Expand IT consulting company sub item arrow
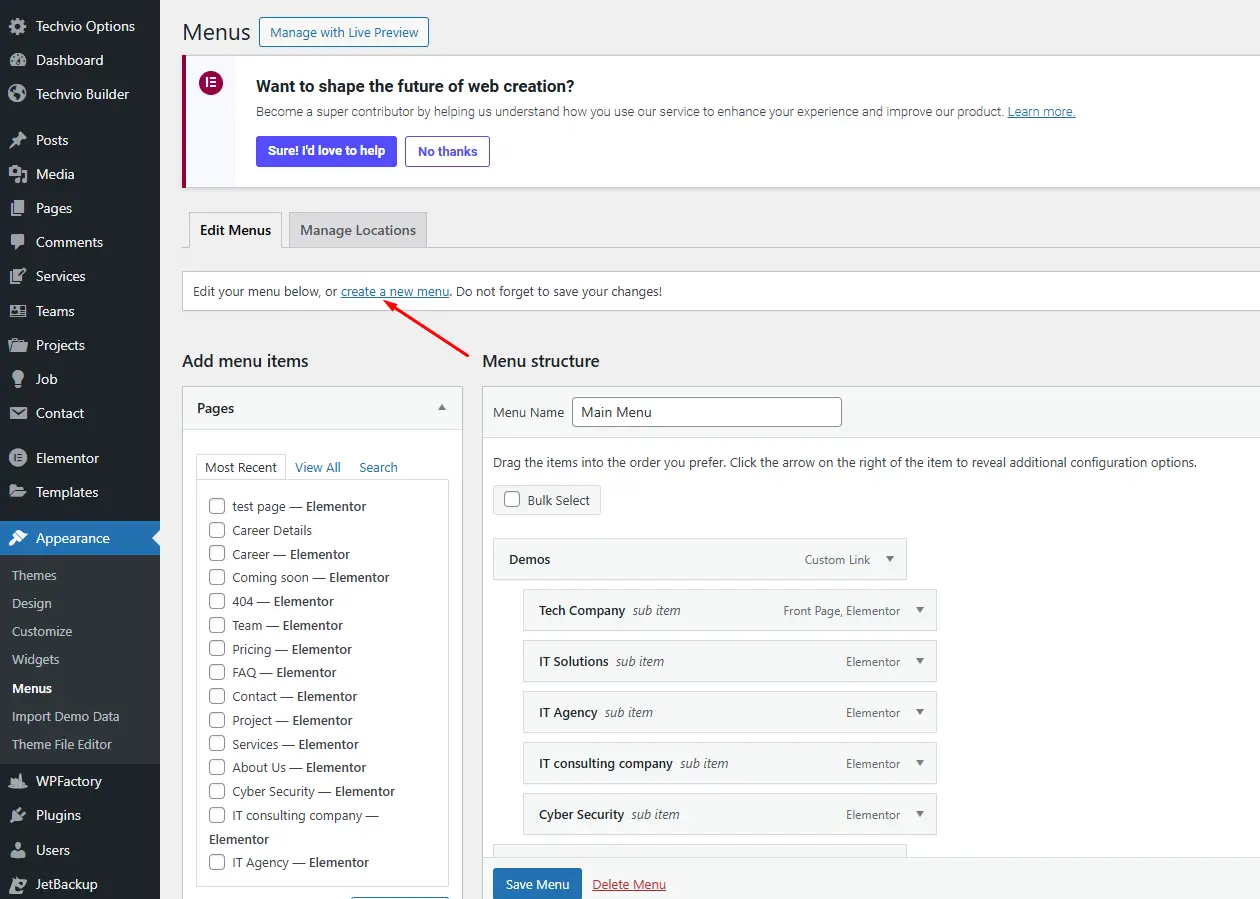Viewport: 1260px width, 899px height. [920, 763]
